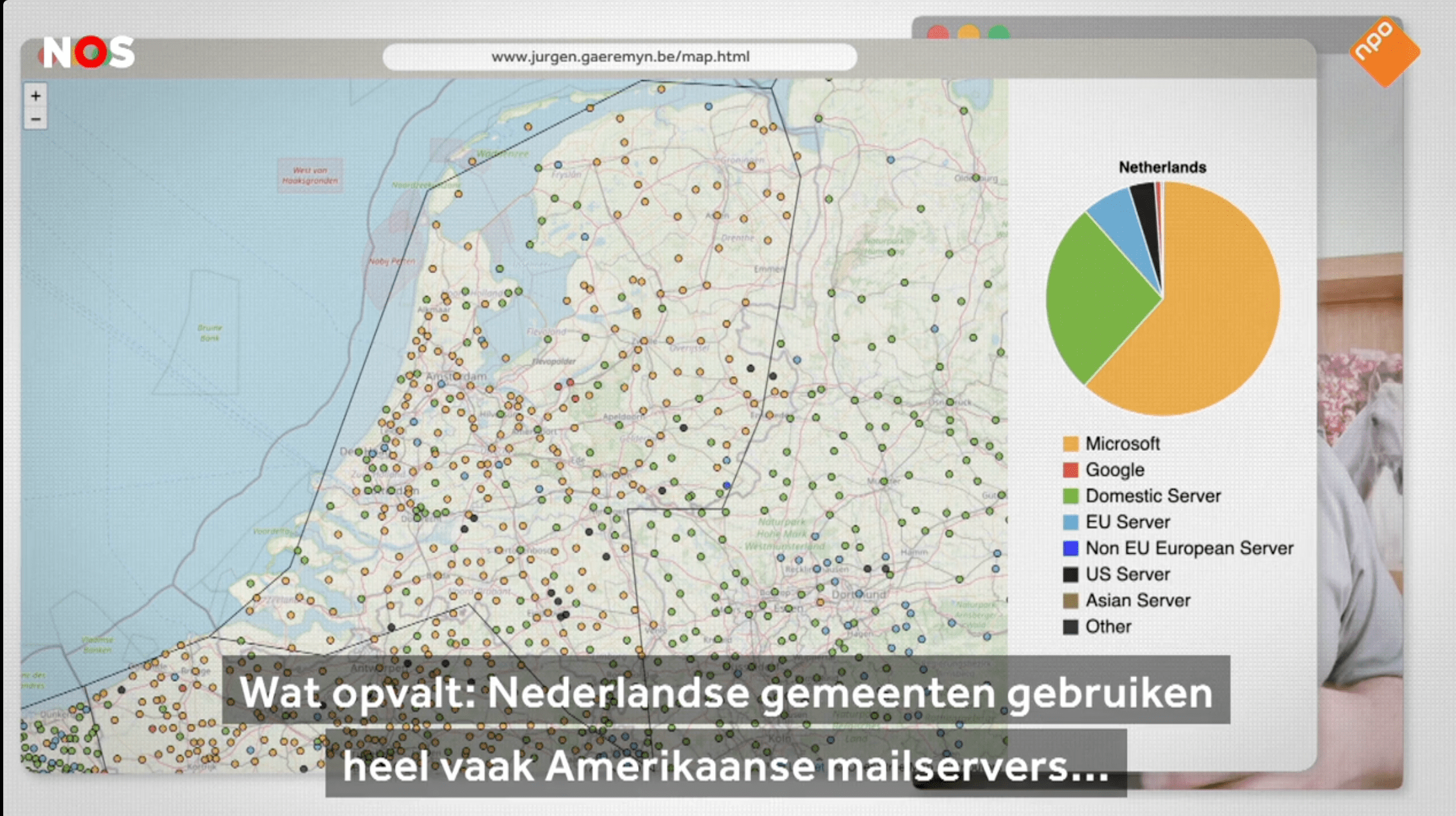Viewport: 1456px width, 816px height.
Task: Select the US Server legend label
Action: coord(1128,574)
